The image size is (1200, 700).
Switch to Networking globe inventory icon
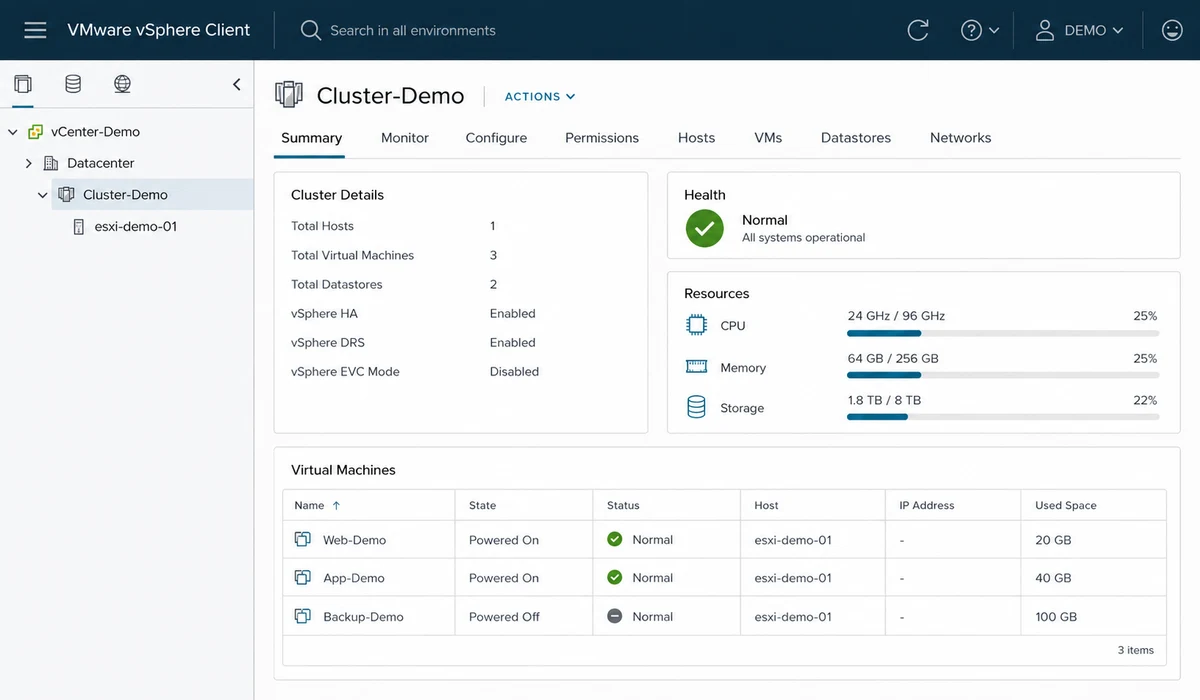click(122, 84)
